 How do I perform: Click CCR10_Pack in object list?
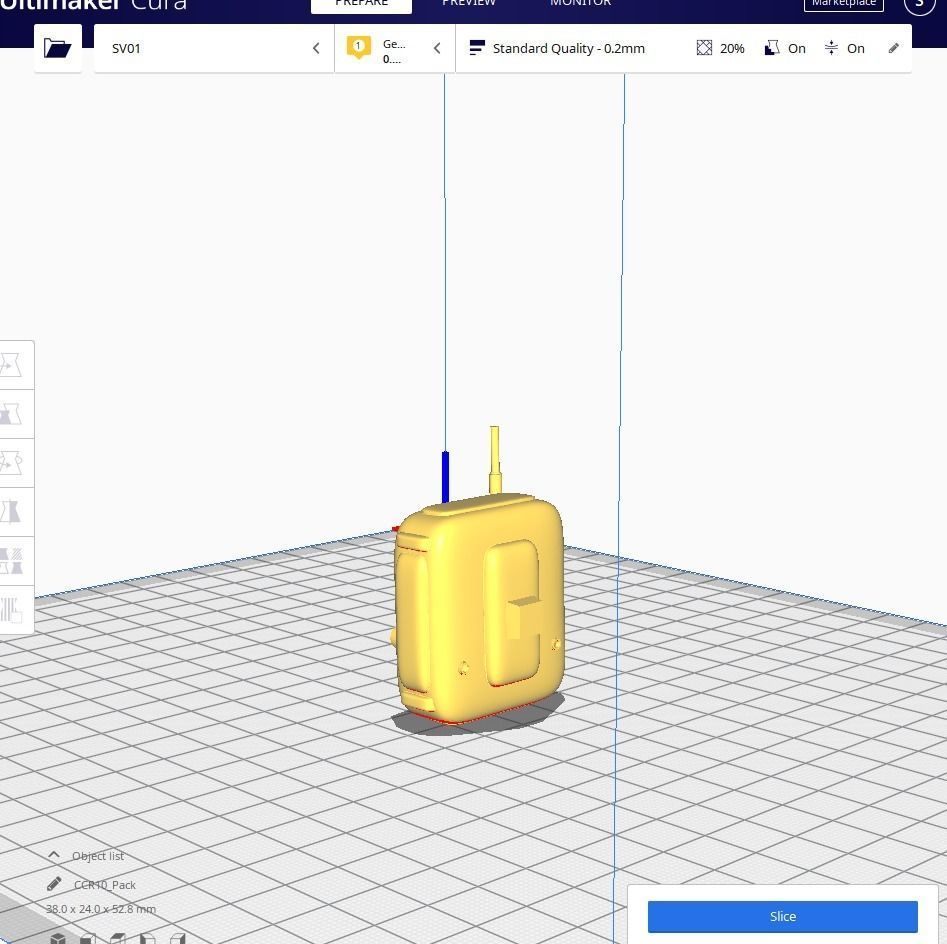(104, 885)
